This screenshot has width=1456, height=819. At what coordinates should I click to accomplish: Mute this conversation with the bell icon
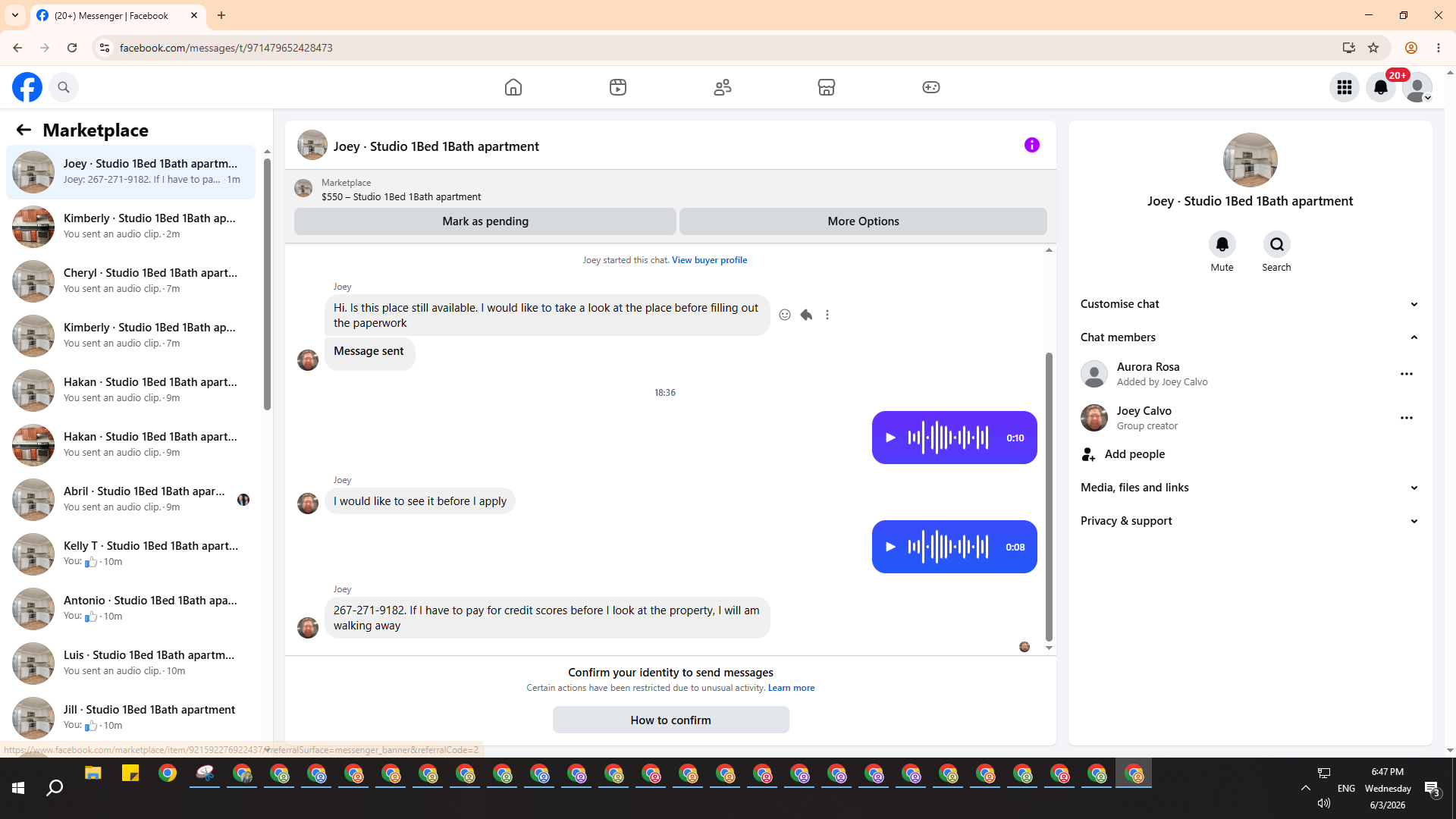(x=1222, y=244)
